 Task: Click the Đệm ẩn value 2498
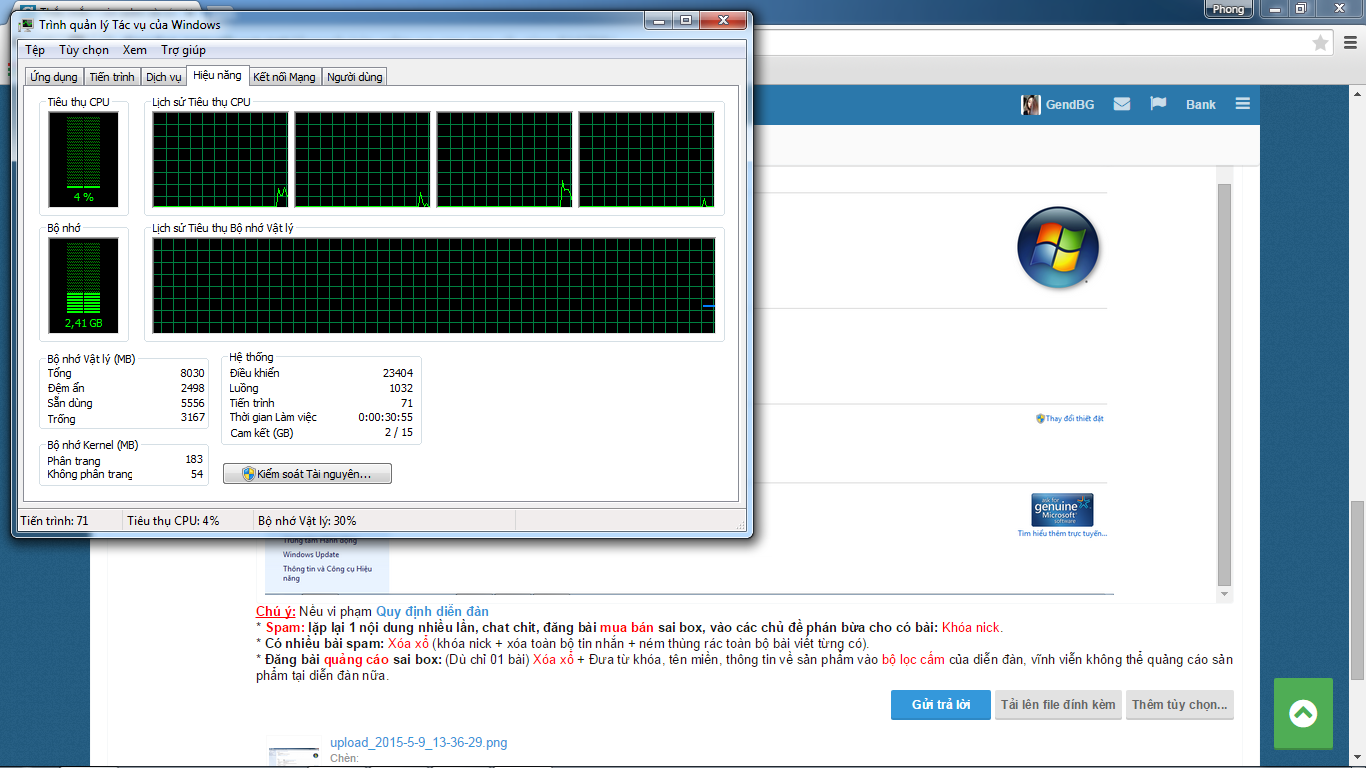(x=192, y=388)
